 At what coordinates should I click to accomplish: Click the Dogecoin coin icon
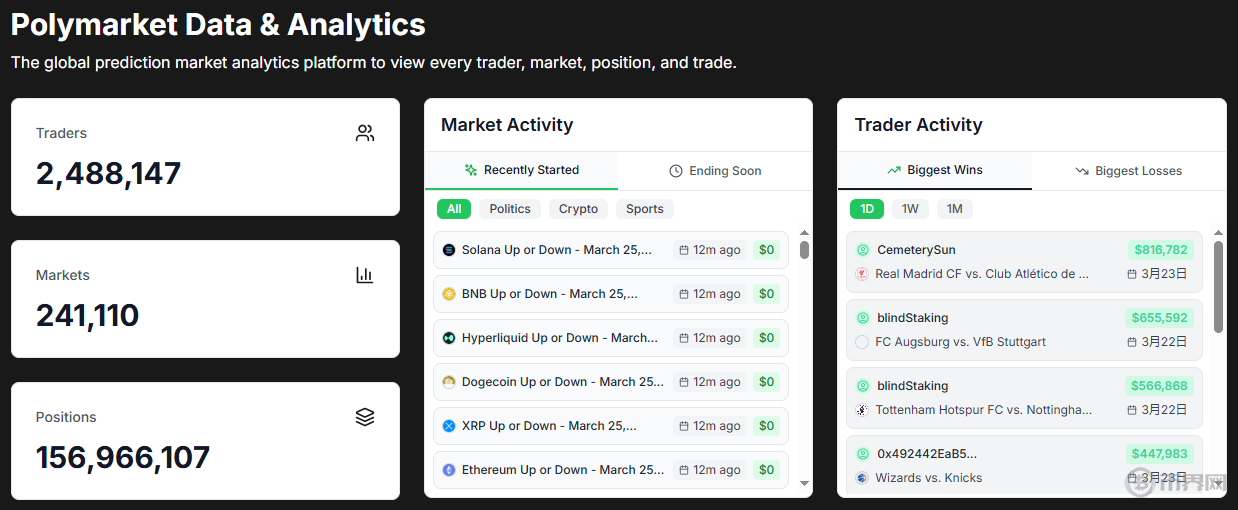click(449, 382)
